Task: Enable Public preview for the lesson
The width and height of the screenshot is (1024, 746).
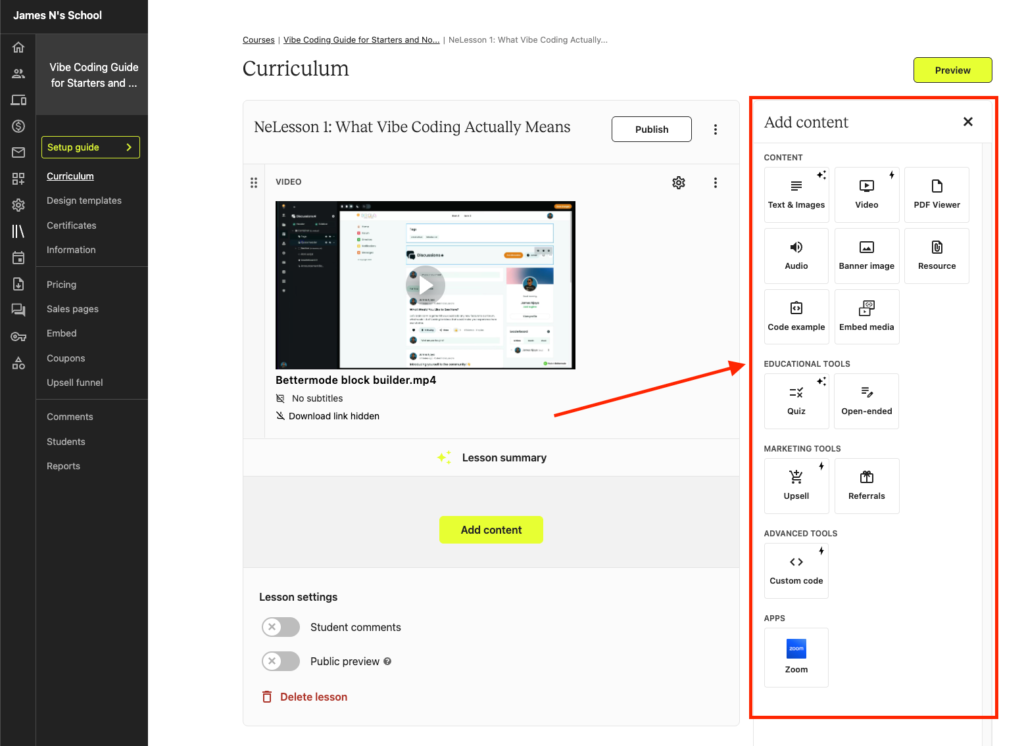Action: tap(280, 661)
